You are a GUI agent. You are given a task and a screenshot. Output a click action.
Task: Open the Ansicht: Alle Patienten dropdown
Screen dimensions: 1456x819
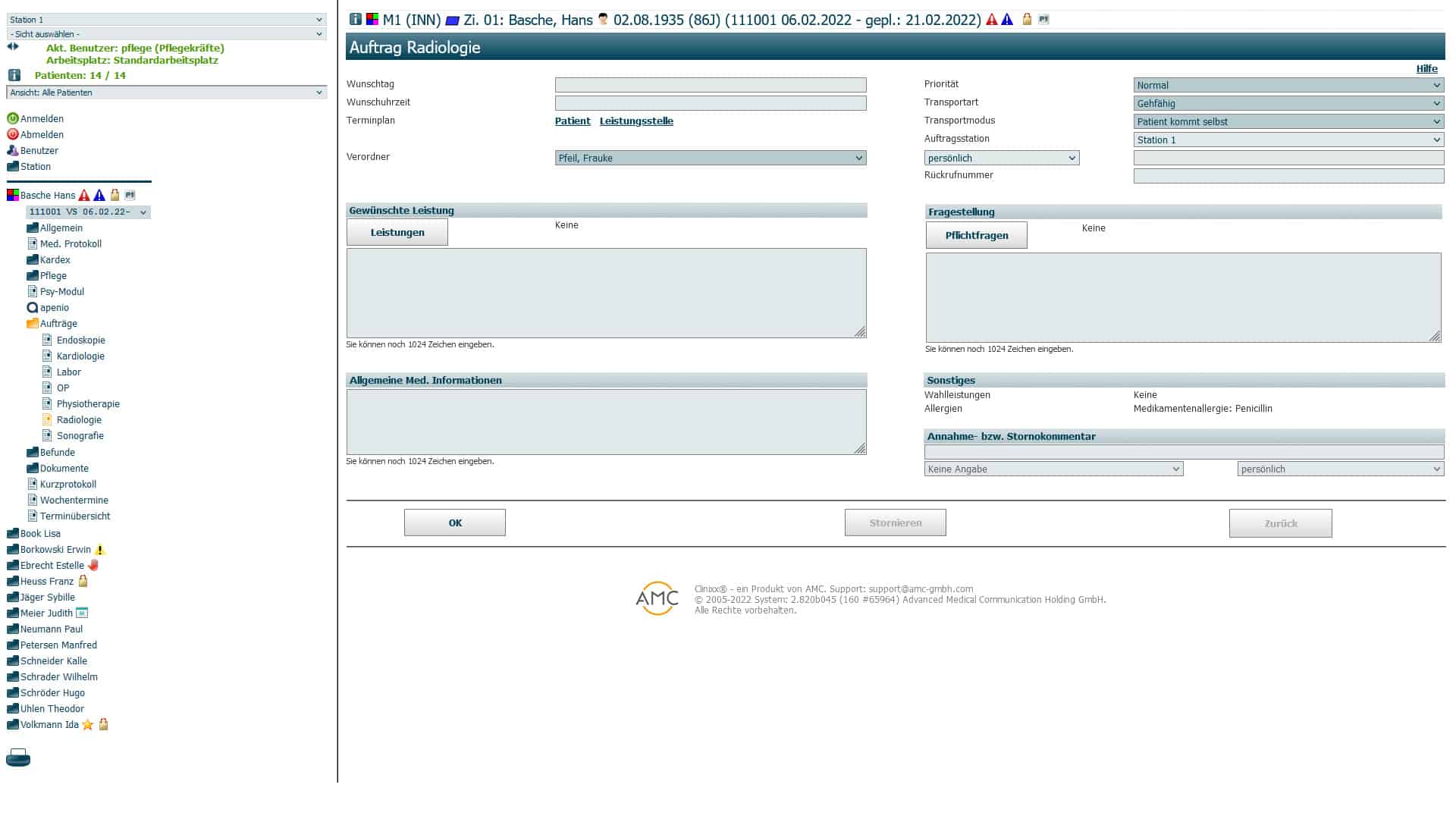click(x=166, y=93)
